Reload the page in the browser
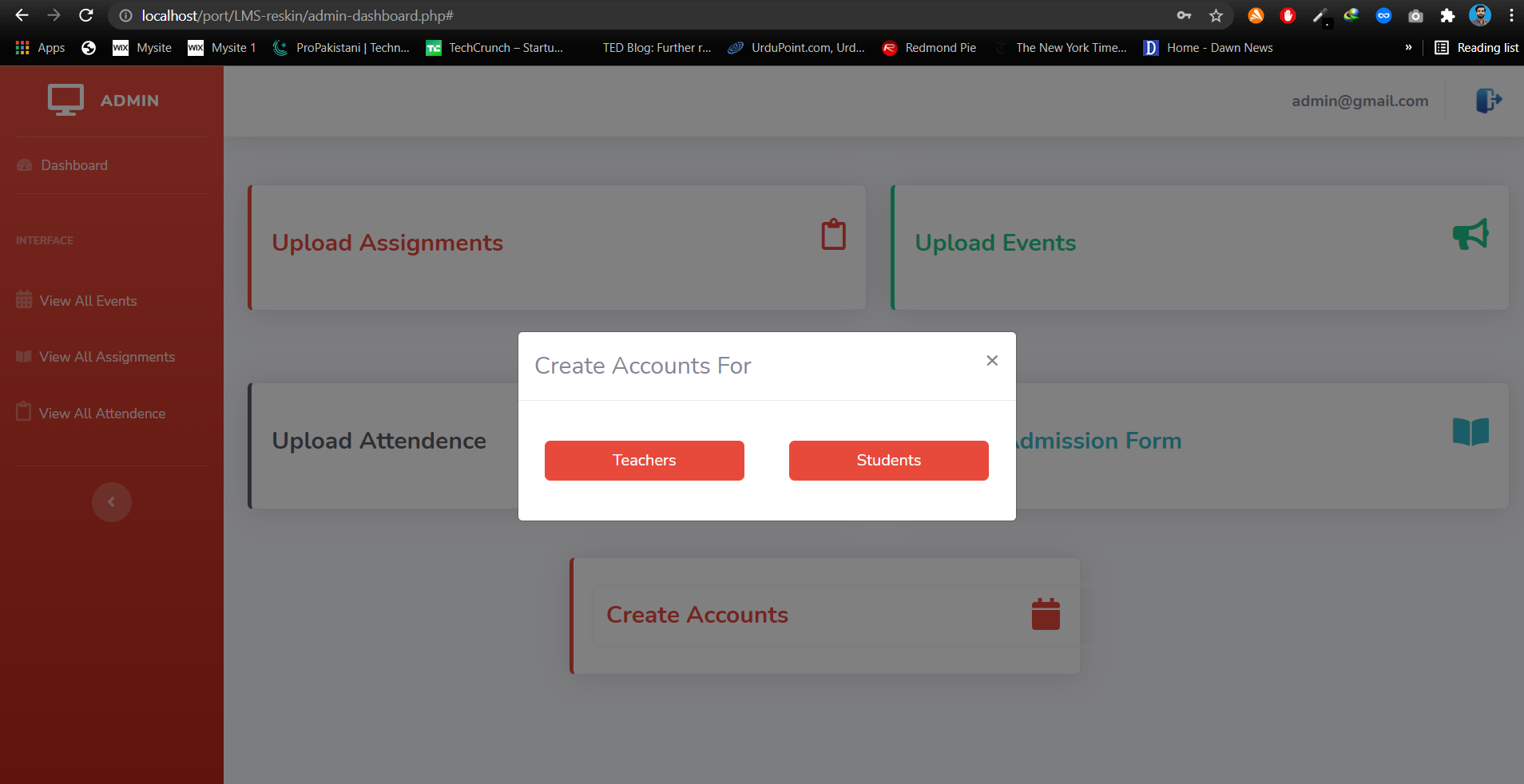The height and width of the screenshot is (784, 1524). (86, 16)
